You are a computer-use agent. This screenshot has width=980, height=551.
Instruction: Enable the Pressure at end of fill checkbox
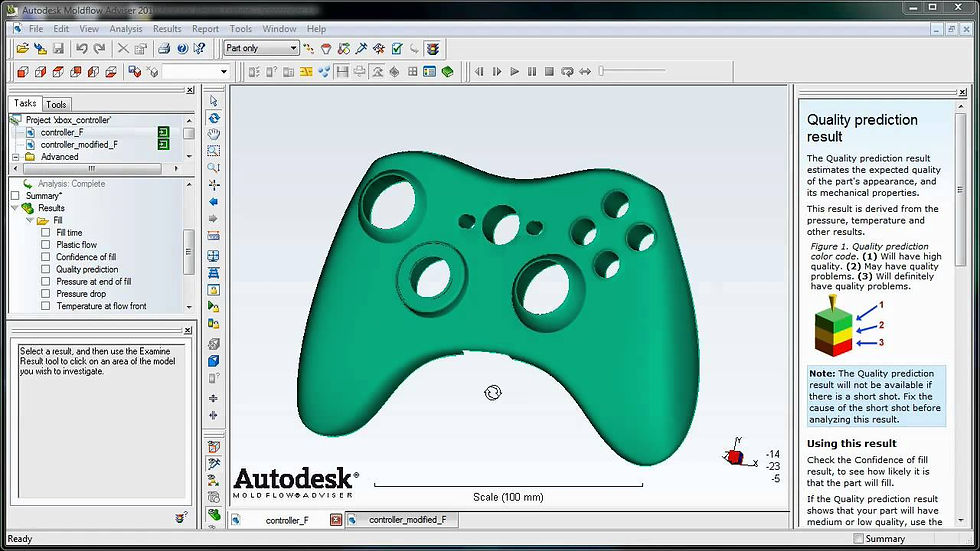pos(46,282)
